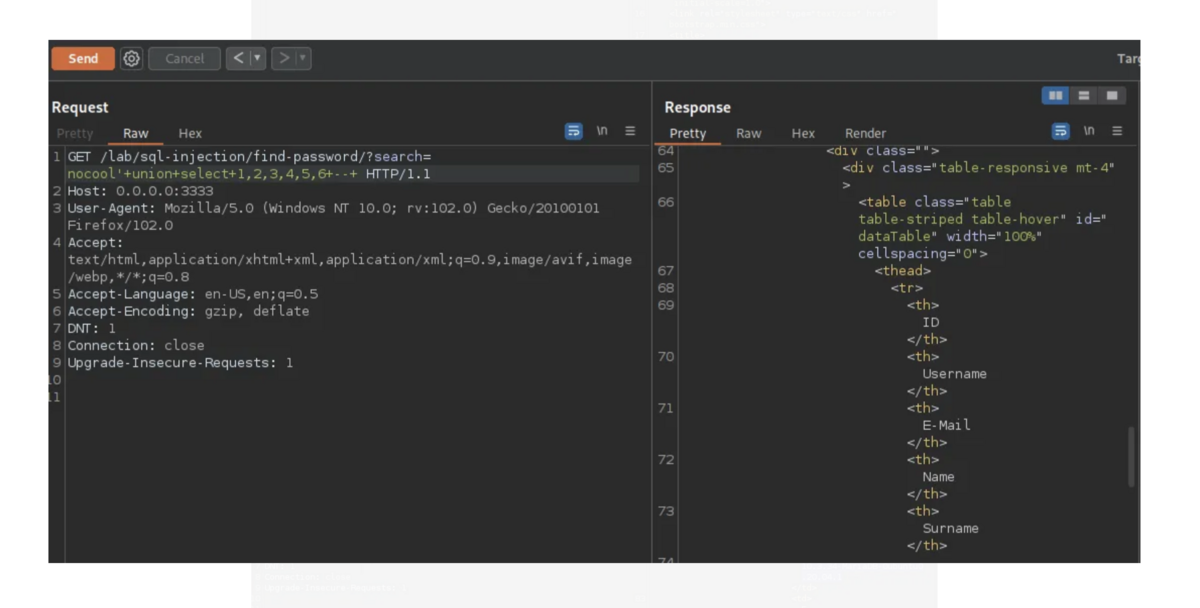
Task: Open the forward-history dropdown arrow
Action: point(302,59)
